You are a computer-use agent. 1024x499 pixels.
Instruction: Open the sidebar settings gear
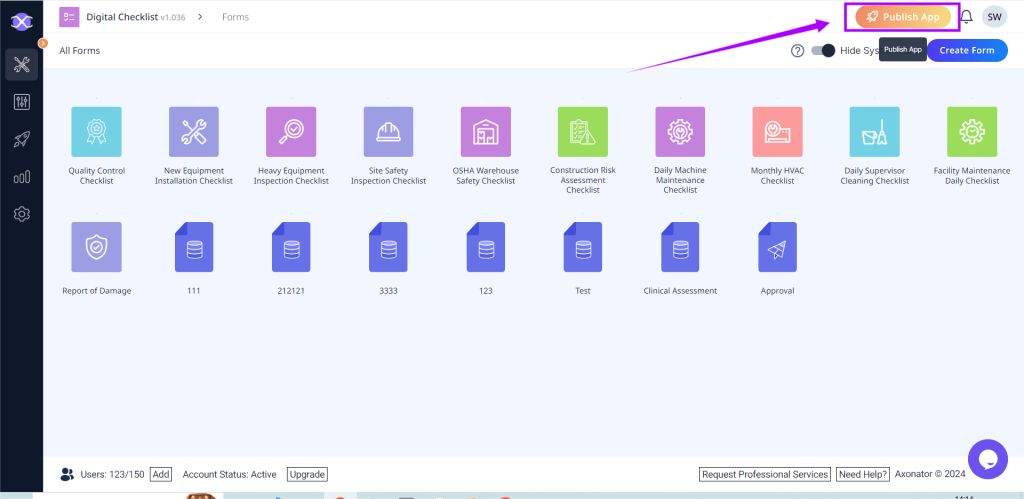[x=21, y=214]
